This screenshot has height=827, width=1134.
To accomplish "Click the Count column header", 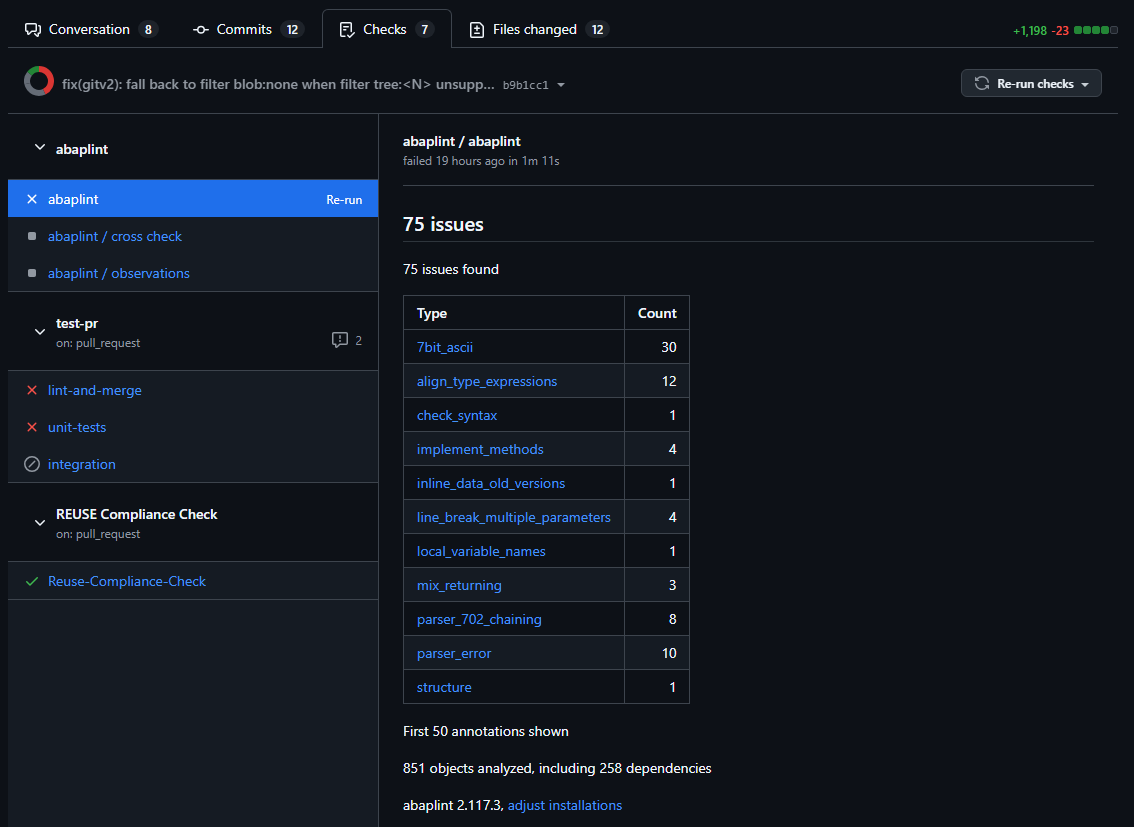I will pos(657,313).
